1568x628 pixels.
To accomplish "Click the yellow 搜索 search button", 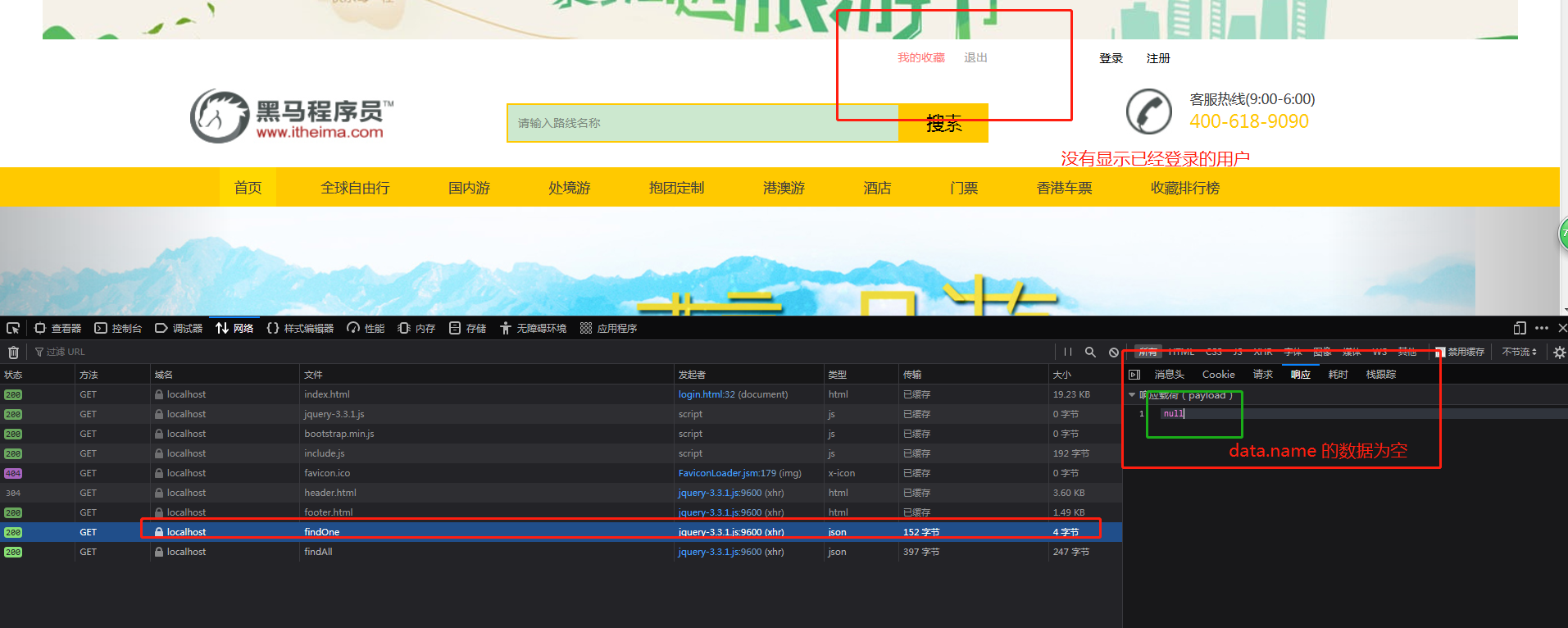I will coord(943,123).
